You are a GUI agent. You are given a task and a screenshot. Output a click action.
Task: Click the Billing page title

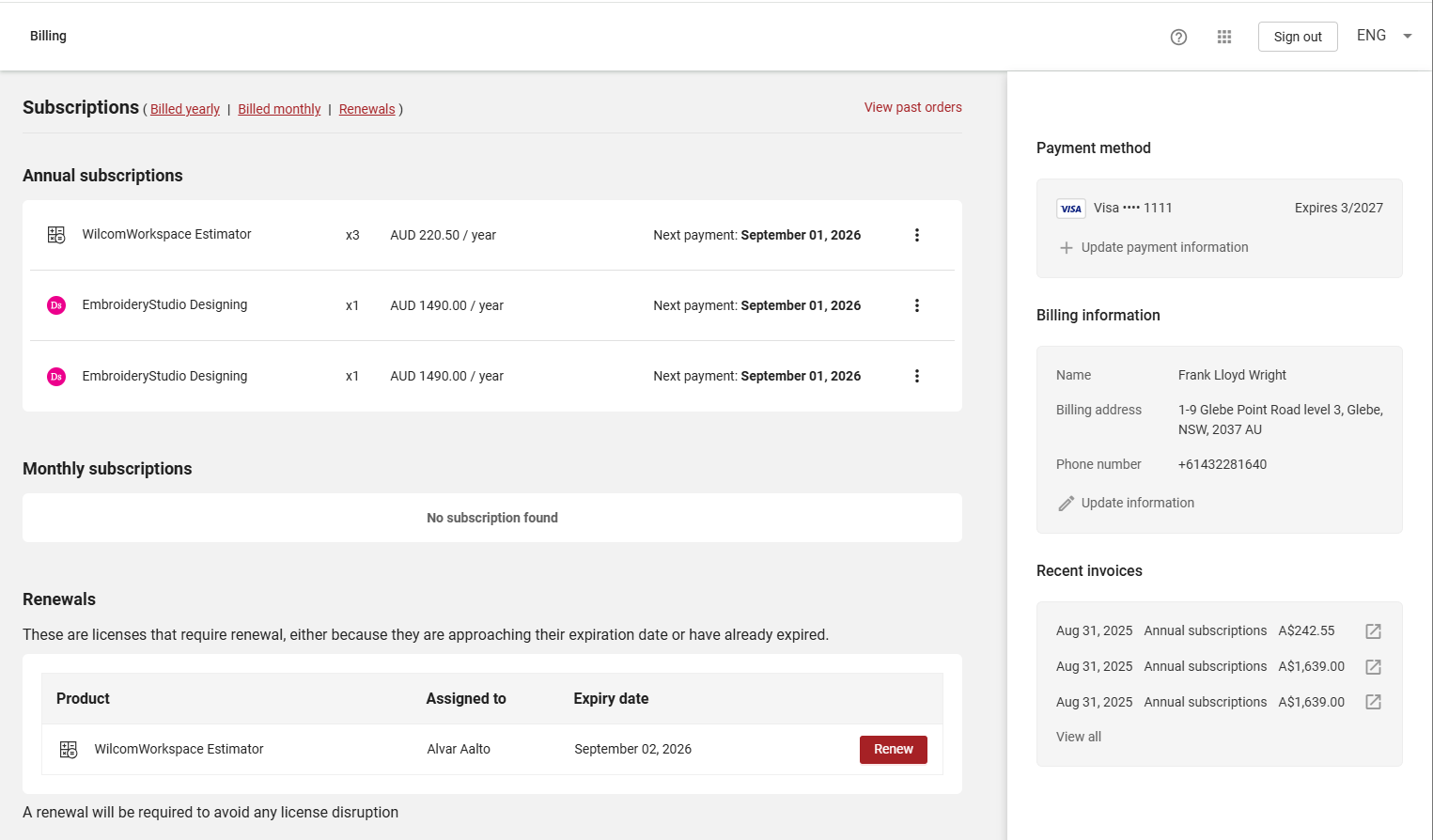48,36
